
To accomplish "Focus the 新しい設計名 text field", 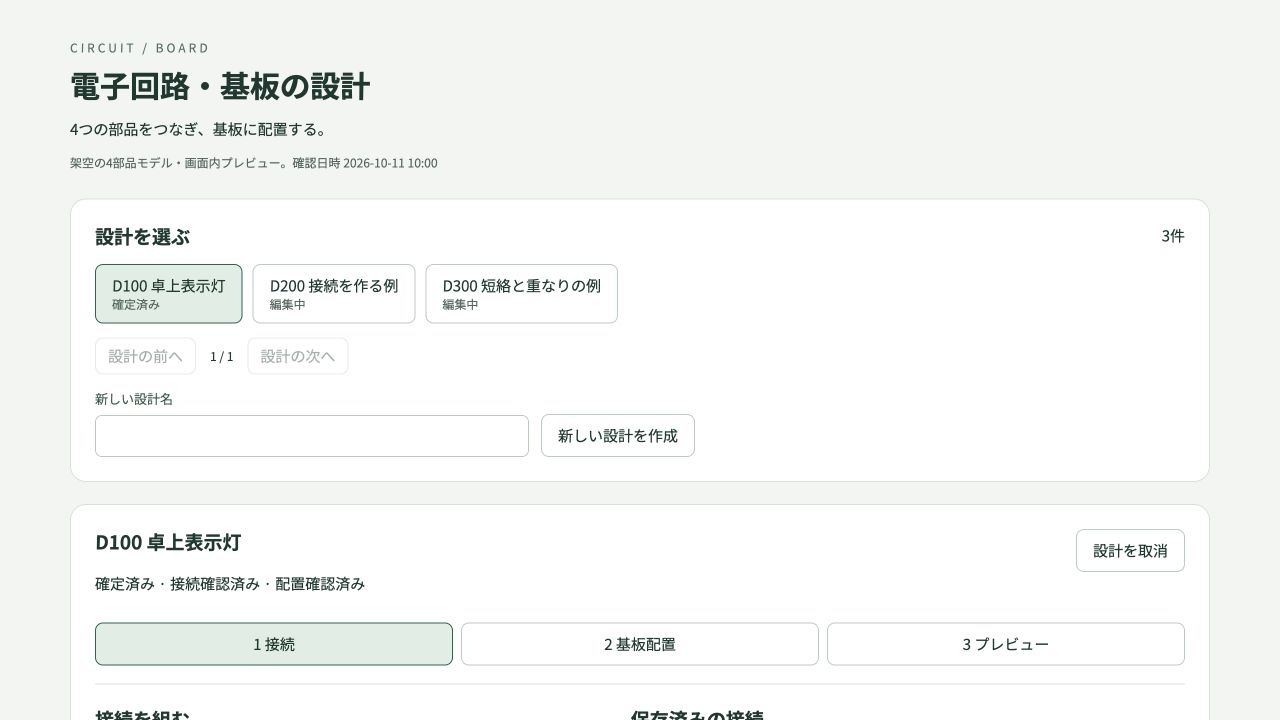I will pos(312,436).
